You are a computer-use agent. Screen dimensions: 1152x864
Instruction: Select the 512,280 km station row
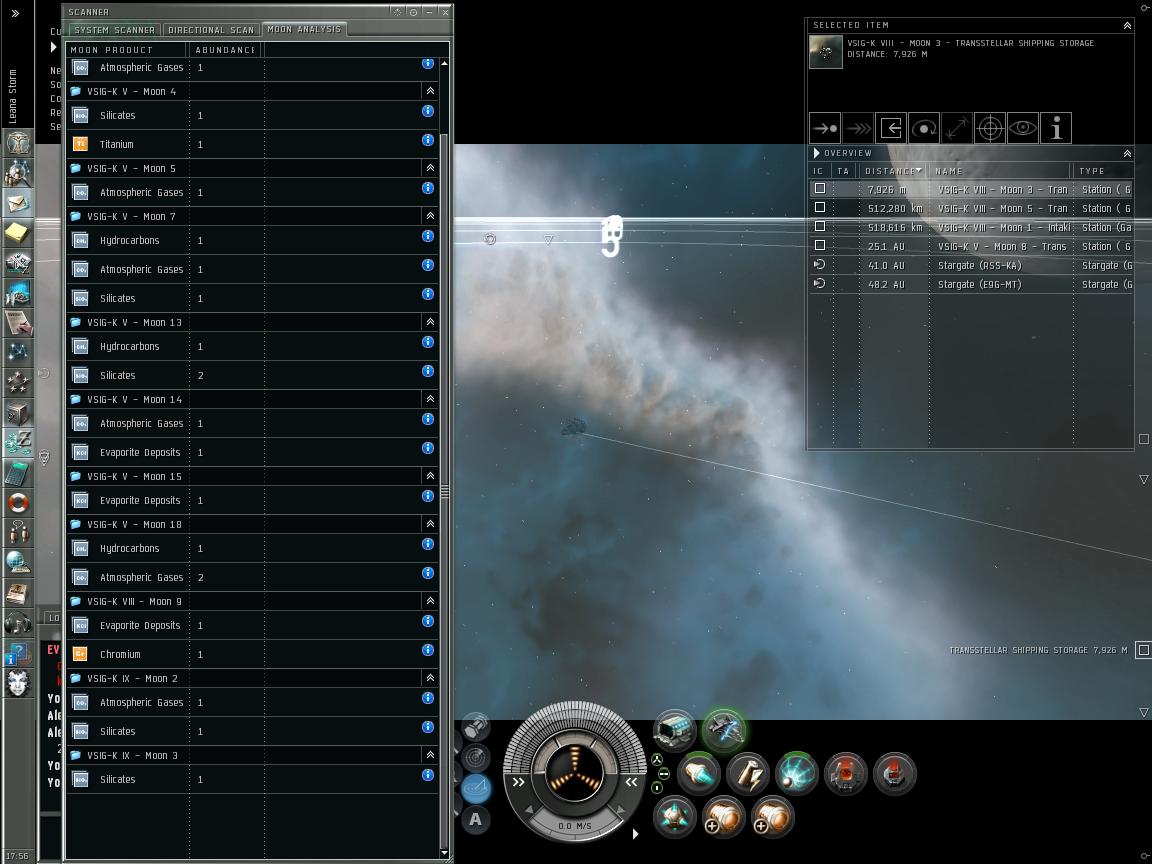click(x=971, y=209)
